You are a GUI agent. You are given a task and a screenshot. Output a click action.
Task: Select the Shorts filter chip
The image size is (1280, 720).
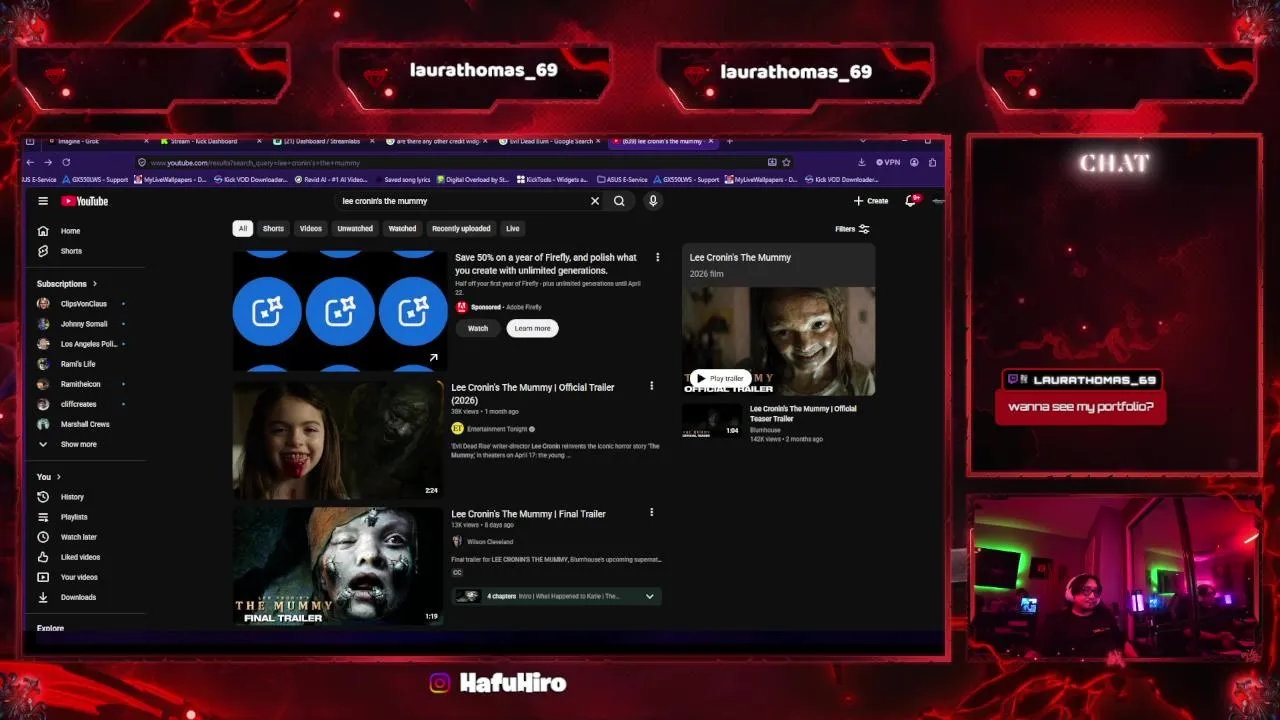tap(273, 229)
